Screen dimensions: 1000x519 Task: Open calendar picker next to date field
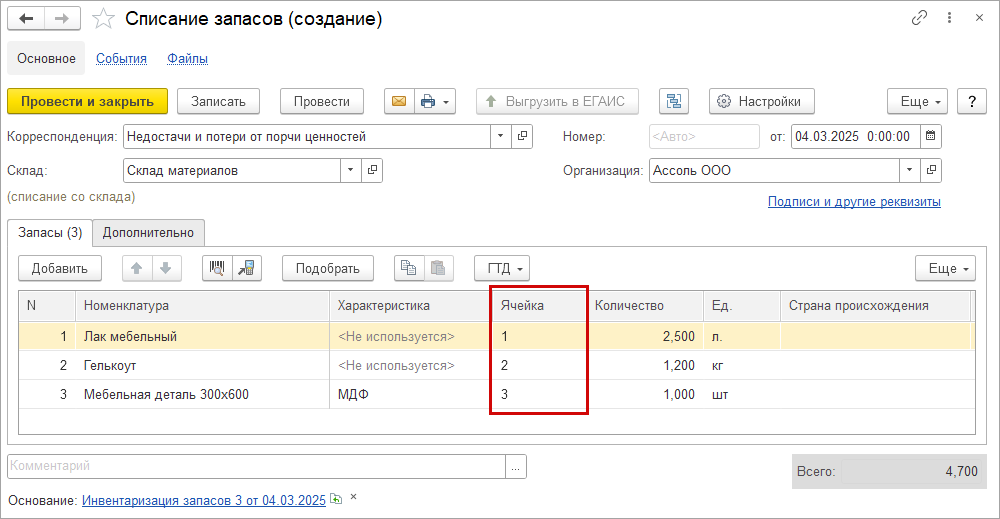point(930,136)
